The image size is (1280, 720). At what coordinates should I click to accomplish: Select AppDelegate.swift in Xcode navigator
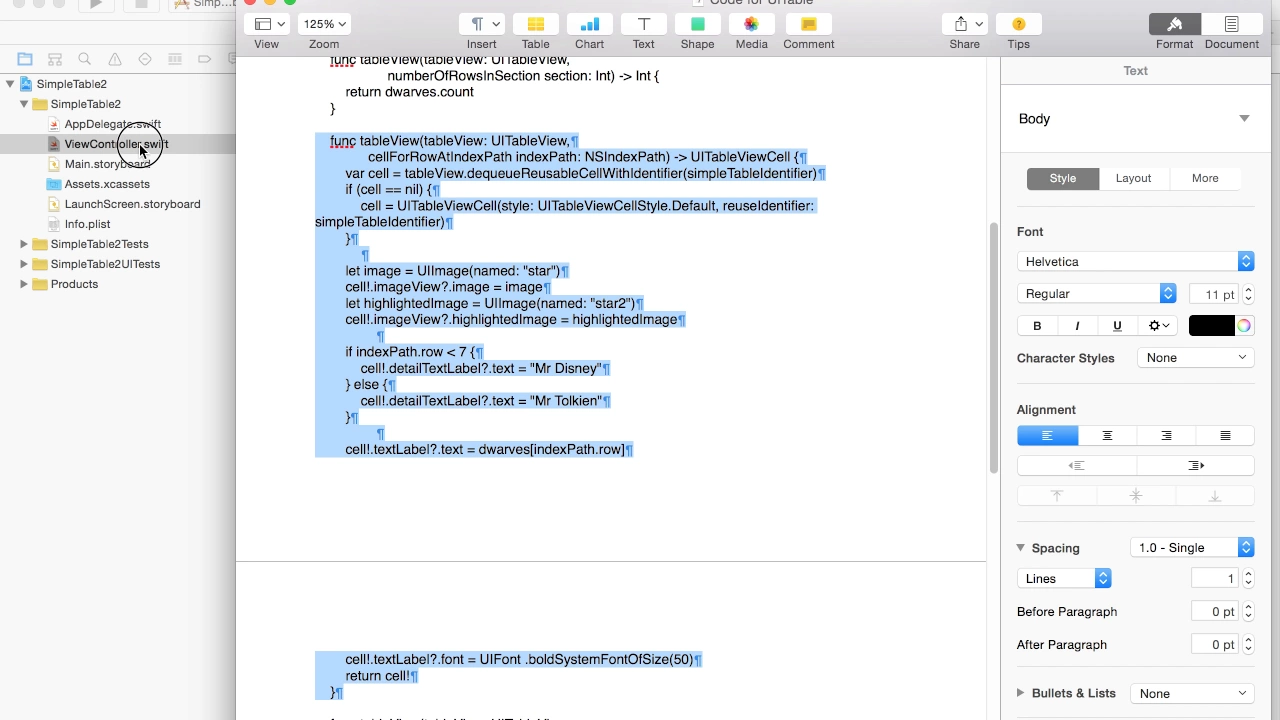click(x=112, y=124)
